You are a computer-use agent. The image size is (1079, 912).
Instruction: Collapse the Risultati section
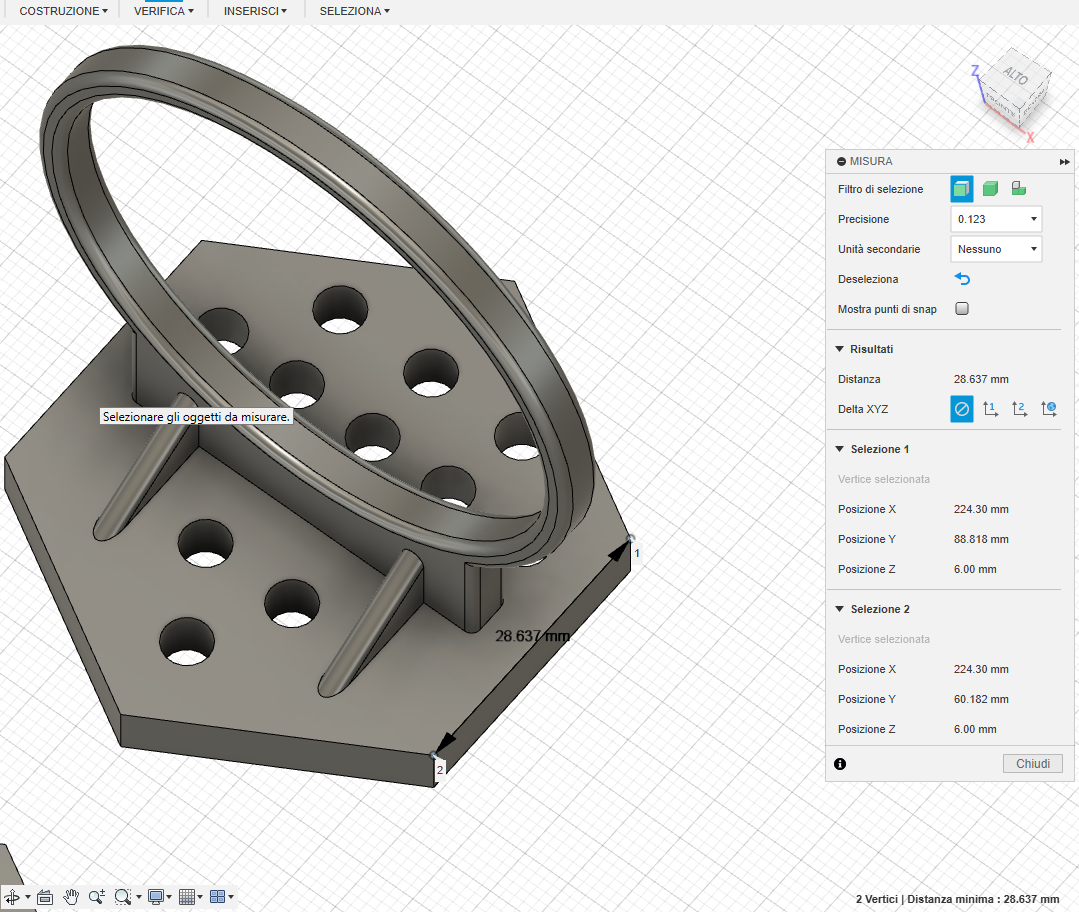pyautogui.click(x=839, y=348)
